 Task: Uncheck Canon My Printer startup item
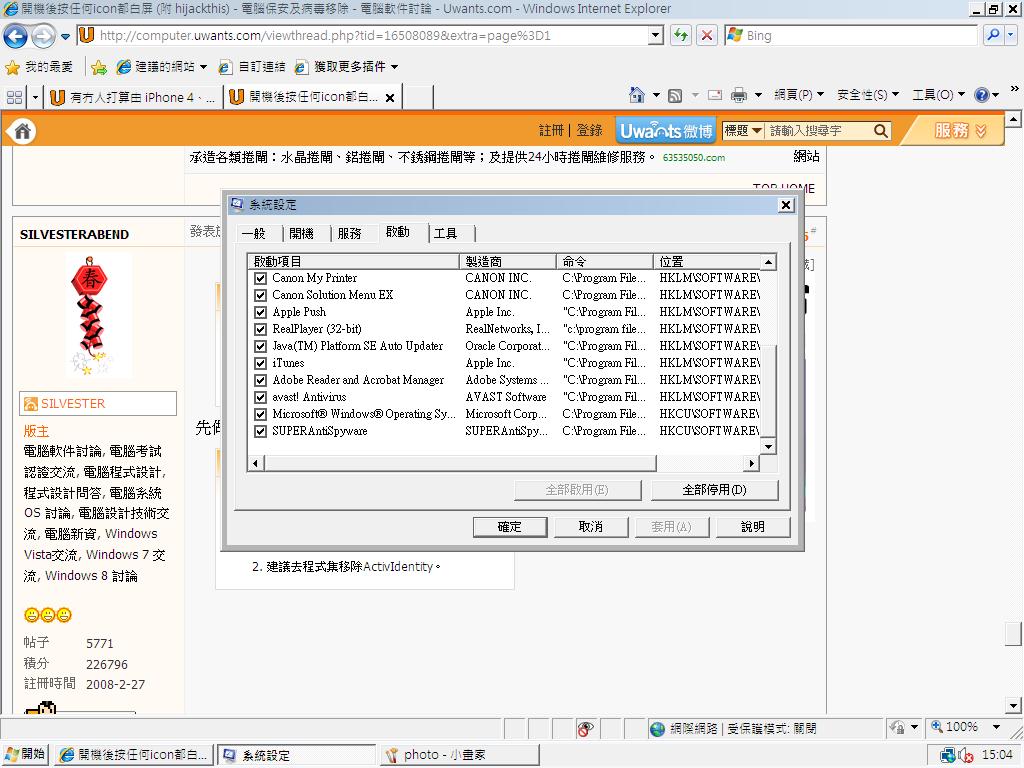click(x=260, y=278)
